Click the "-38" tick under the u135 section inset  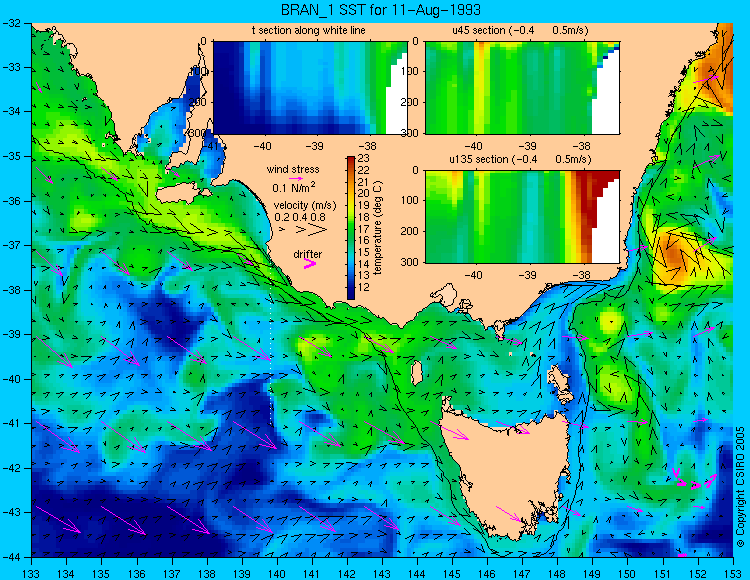click(x=581, y=275)
